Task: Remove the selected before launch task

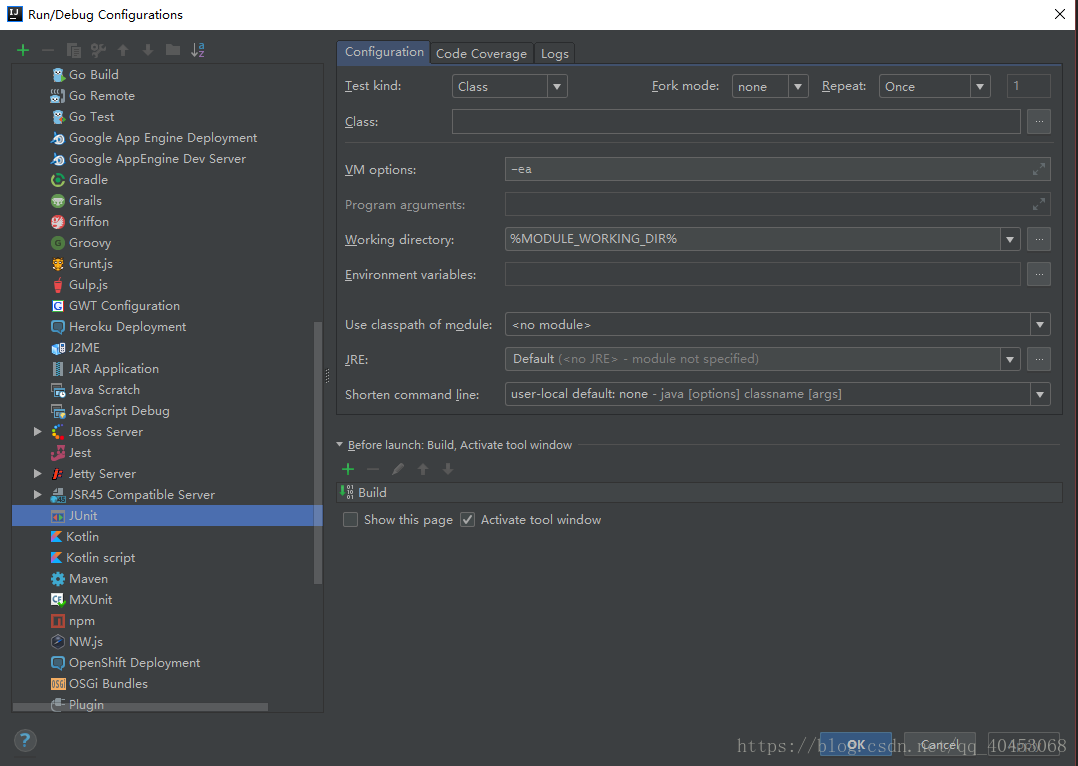Action: point(373,469)
